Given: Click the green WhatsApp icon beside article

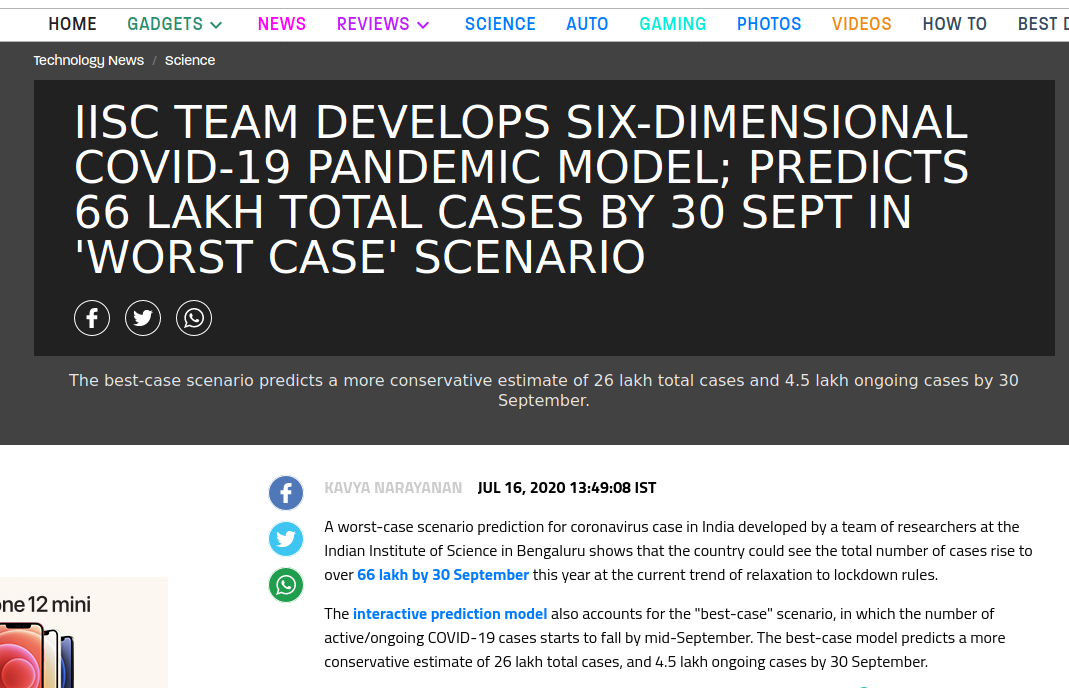Looking at the screenshot, I should click(x=286, y=585).
